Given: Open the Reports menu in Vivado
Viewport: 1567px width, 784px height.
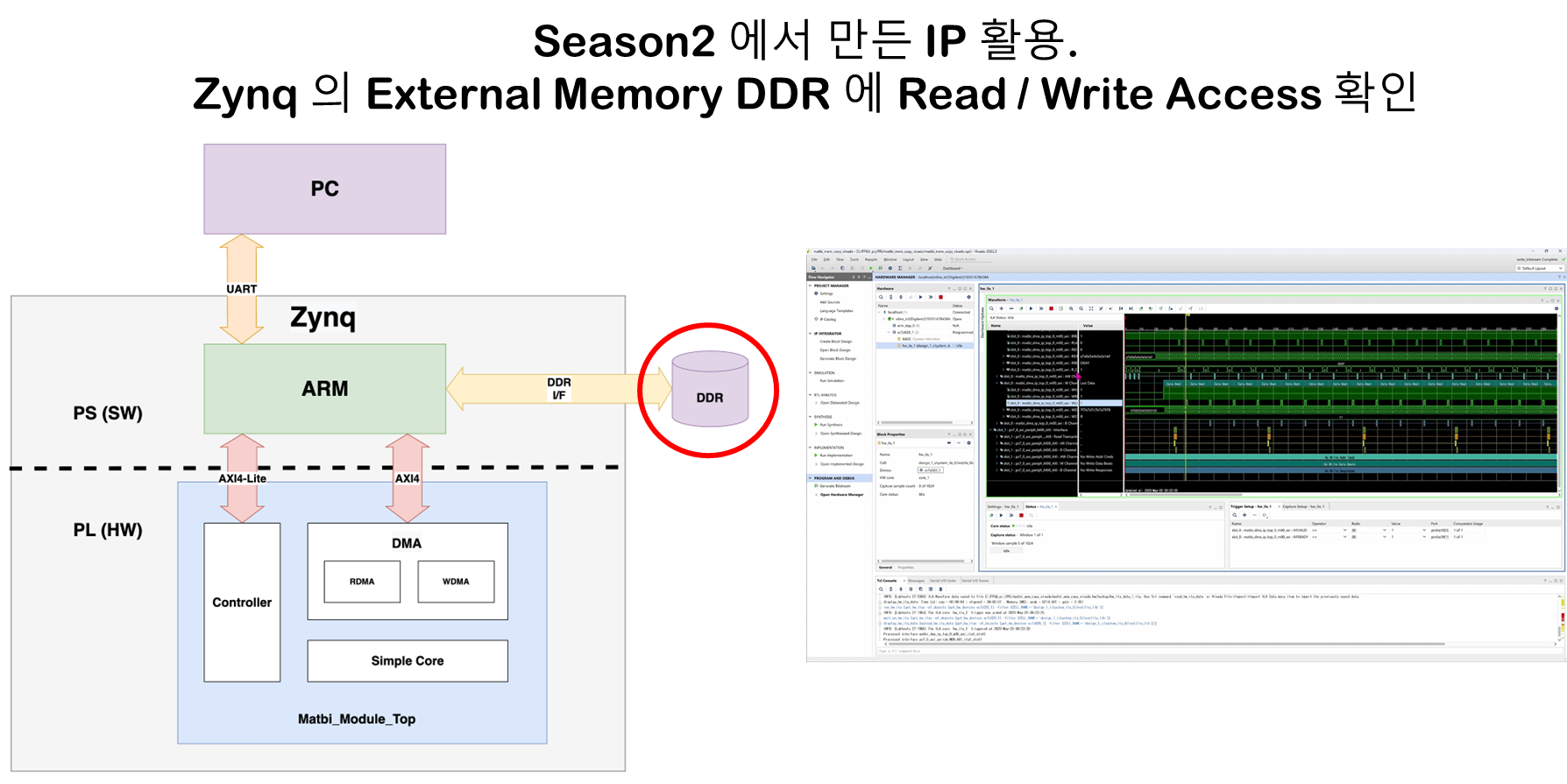Looking at the screenshot, I should click(x=871, y=259).
